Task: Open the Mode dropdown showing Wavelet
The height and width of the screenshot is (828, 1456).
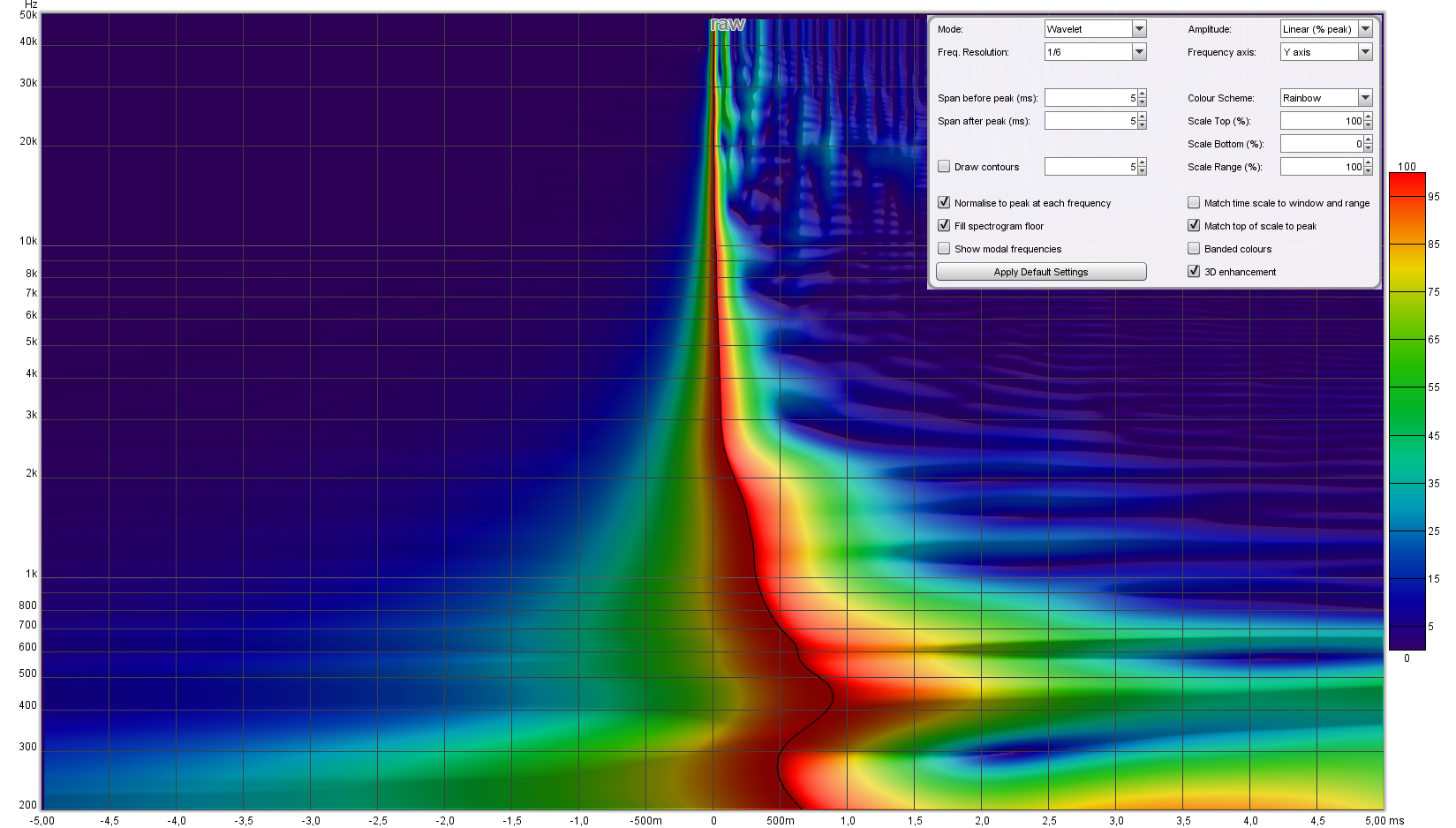Action: click(1094, 29)
